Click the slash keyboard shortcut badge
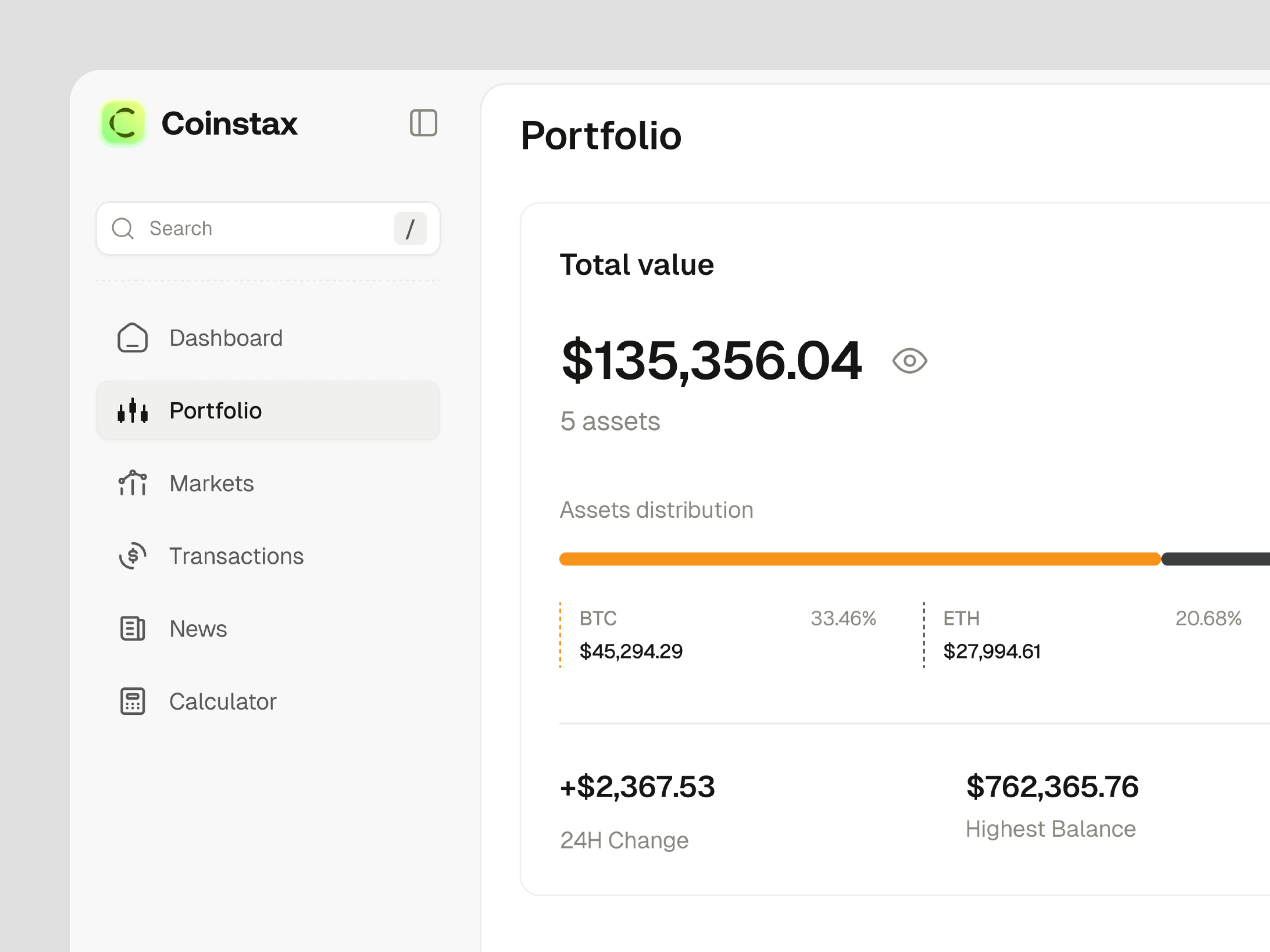Screen dimensions: 1270x952 (410, 228)
